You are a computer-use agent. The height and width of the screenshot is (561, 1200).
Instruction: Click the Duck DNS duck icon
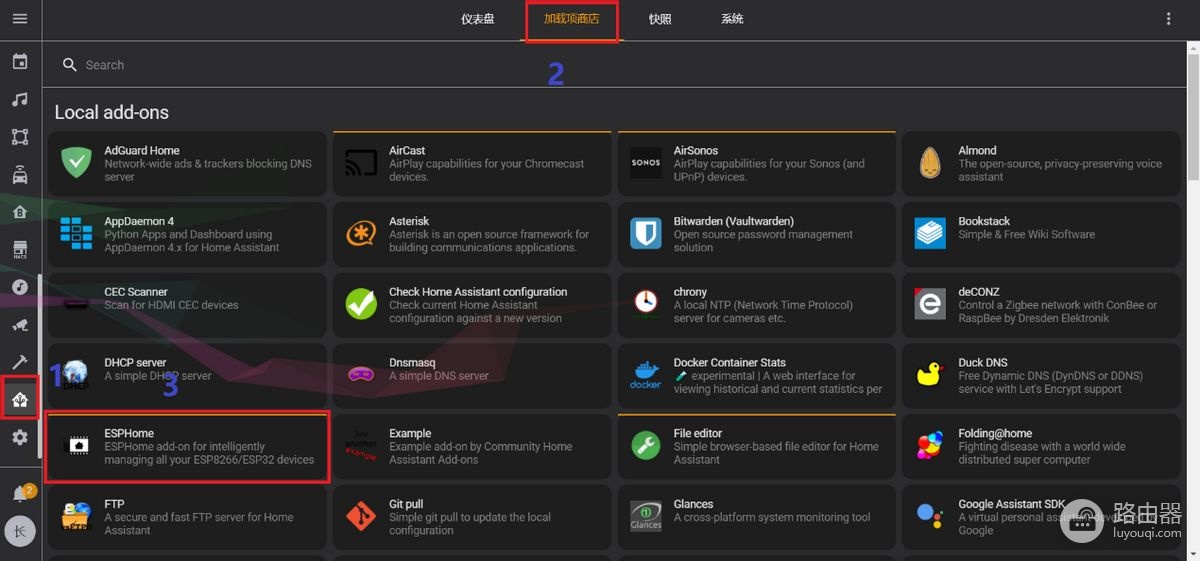(x=931, y=375)
